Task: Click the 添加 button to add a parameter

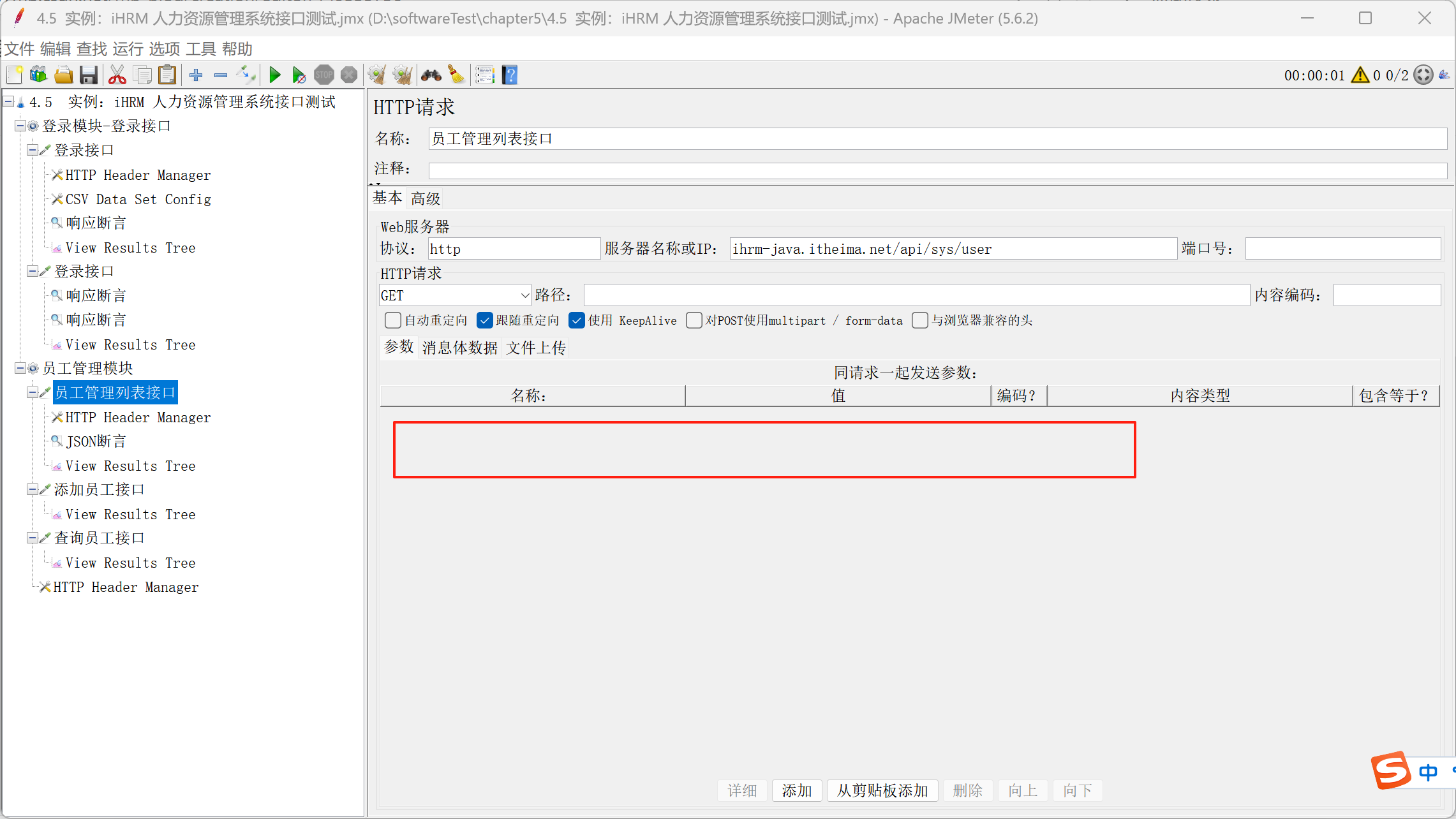Action: click(x=796, y=790)
